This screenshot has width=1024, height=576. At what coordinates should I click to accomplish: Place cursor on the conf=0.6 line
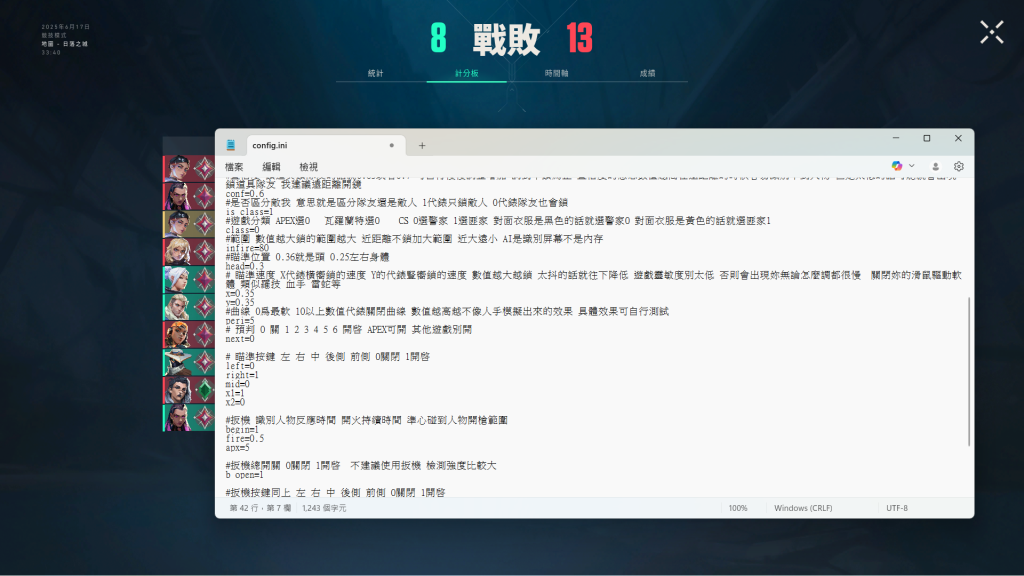click(x=245, y=194)
